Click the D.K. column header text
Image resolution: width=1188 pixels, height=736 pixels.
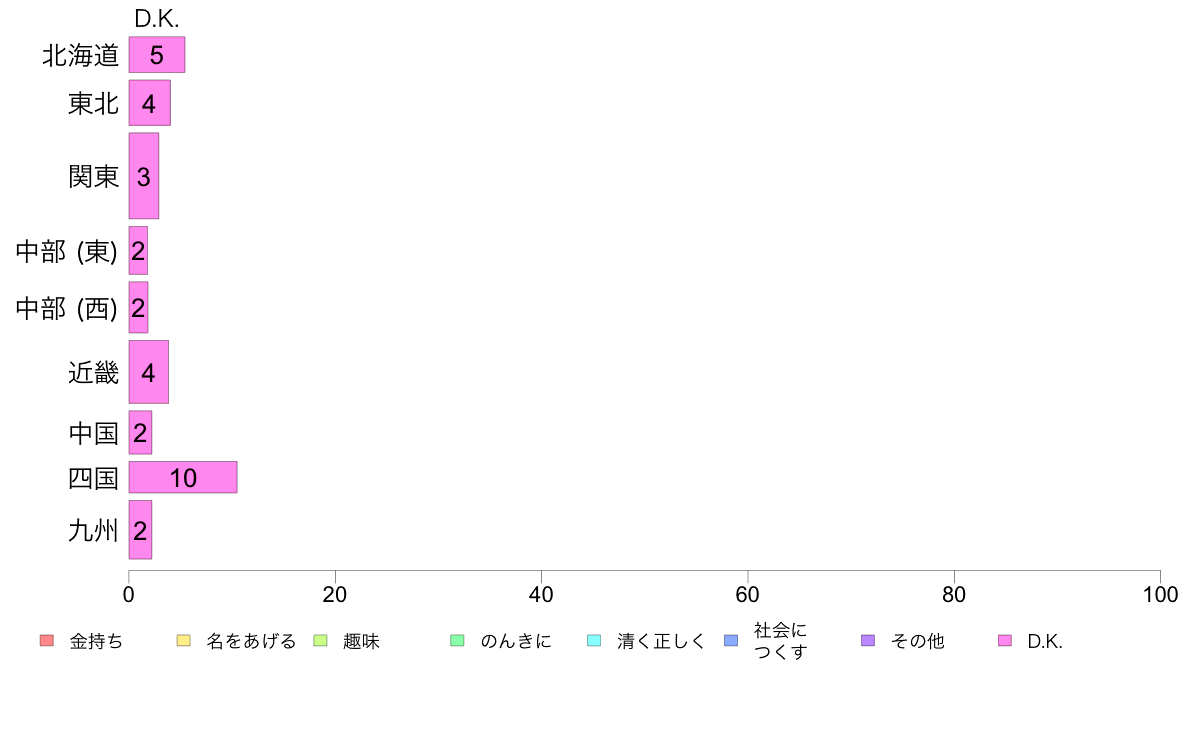click(x=157, y=19)
